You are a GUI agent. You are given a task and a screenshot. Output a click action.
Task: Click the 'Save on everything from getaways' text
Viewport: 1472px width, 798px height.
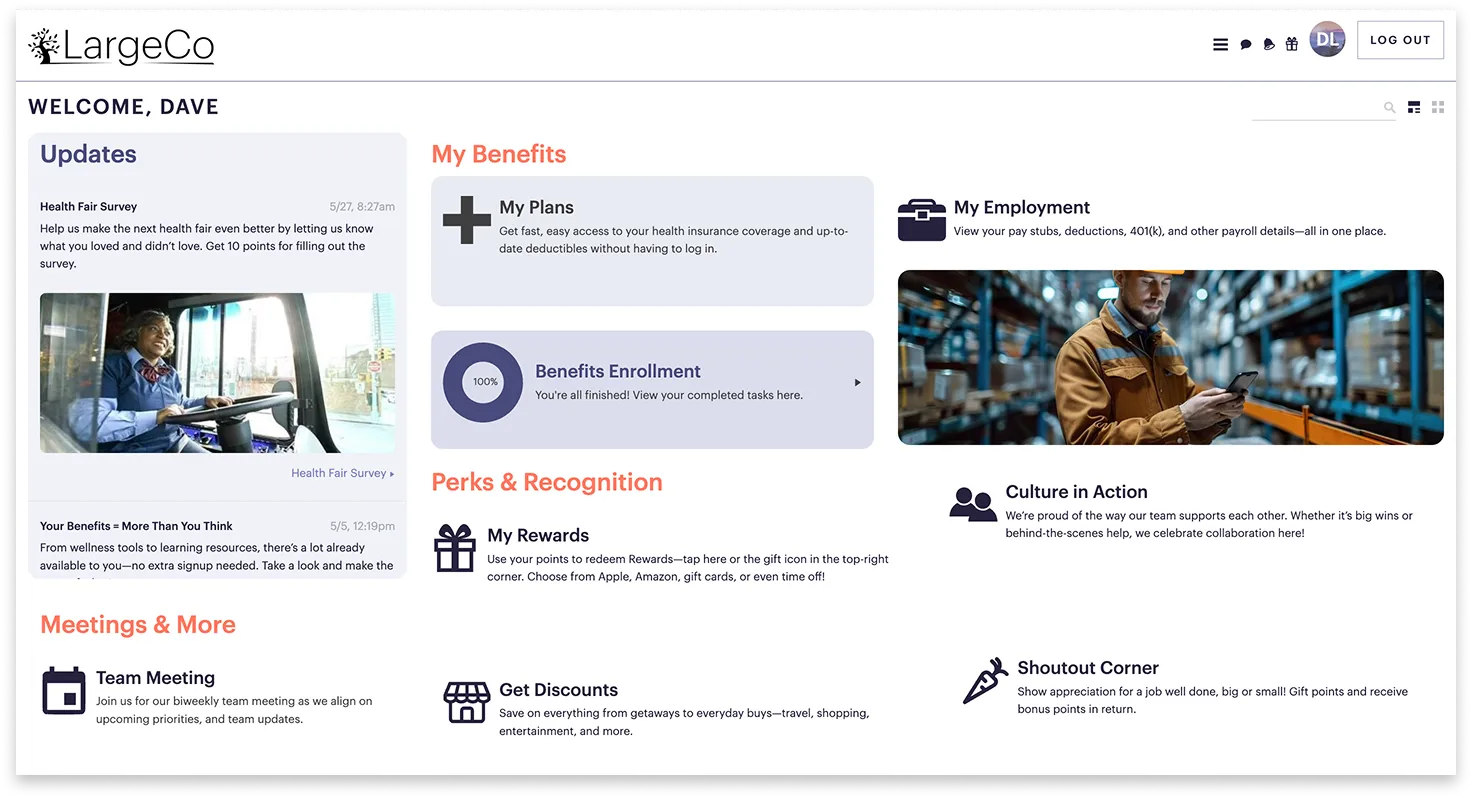684,722
